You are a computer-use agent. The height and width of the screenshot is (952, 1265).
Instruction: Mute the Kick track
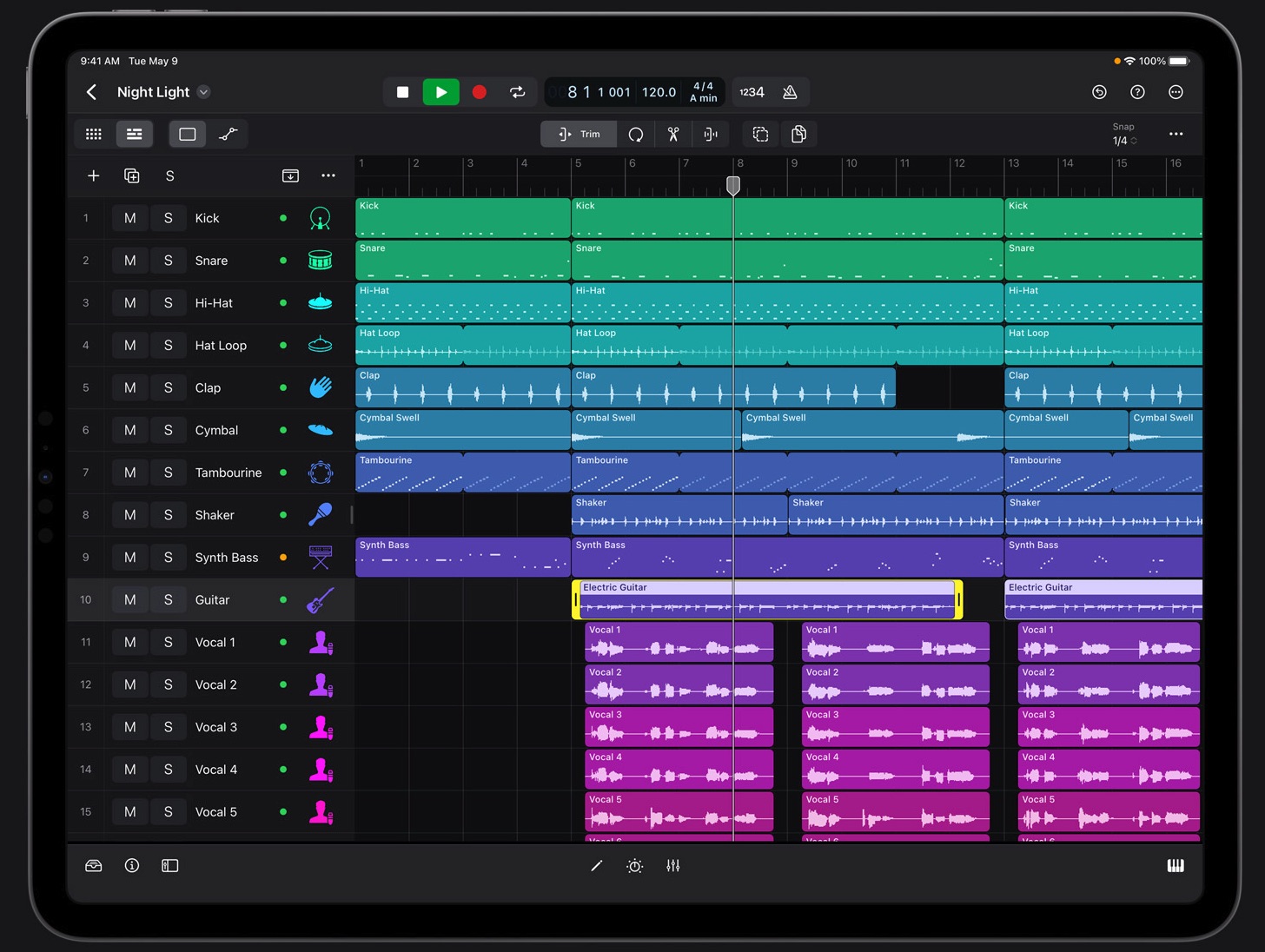[130, 218]
